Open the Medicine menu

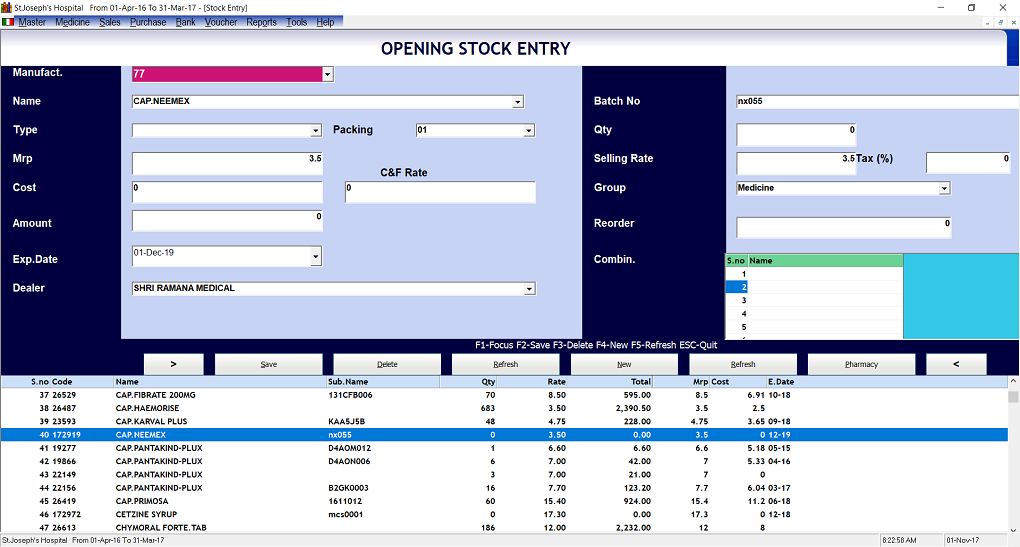tap(72, 22)
